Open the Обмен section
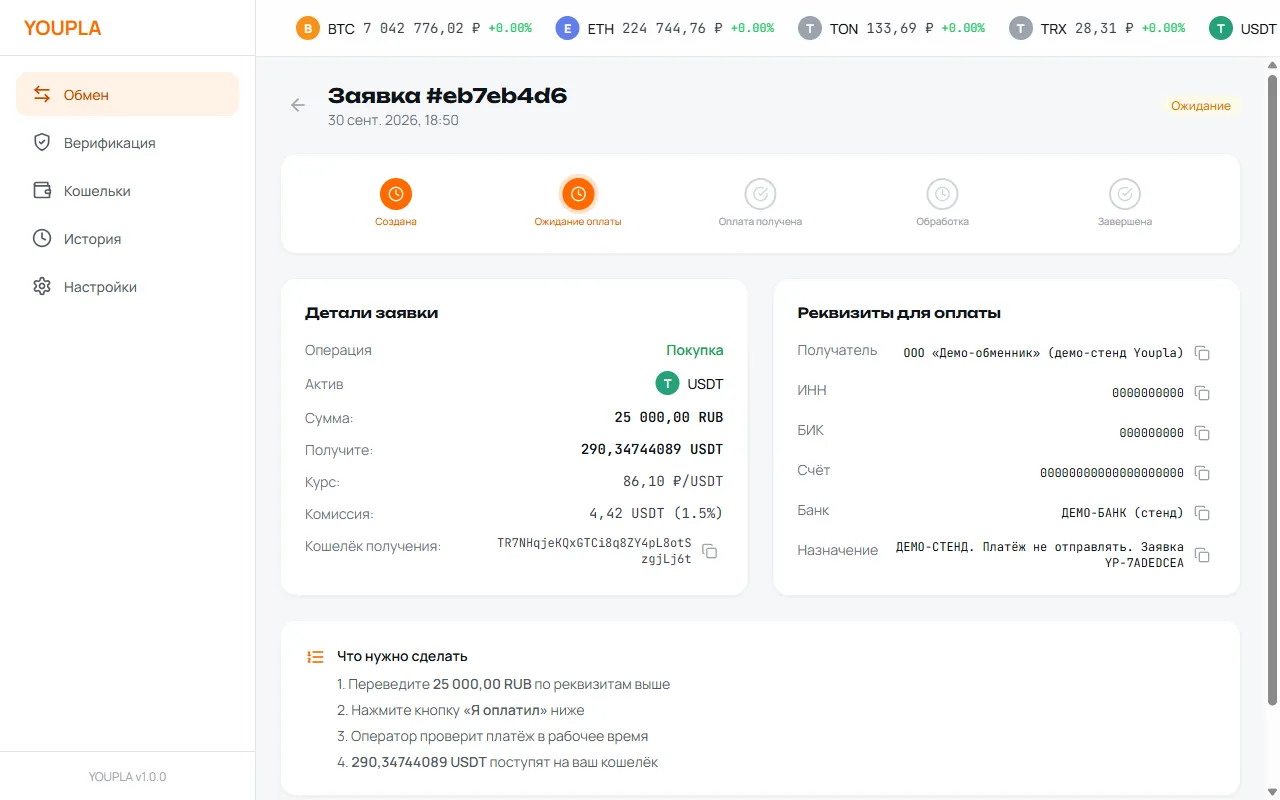1280x800 pixels. point(128,94)
